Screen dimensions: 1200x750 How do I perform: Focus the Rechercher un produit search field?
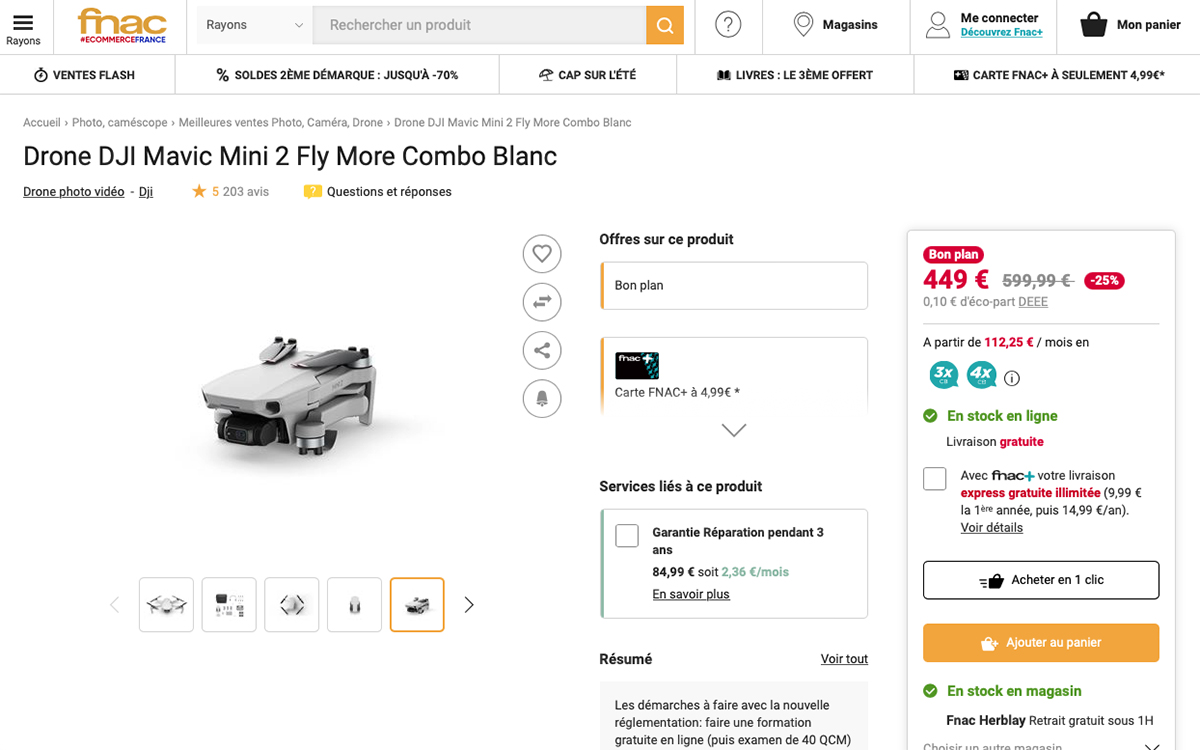pos(479,25)
